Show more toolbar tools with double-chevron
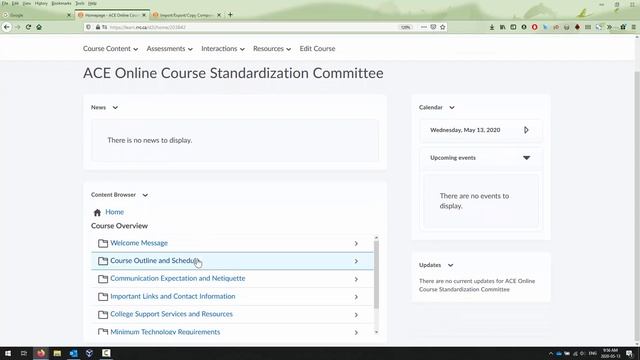This screenshot has width=640, height=360. pyautogui.click(x=609, y=27)
